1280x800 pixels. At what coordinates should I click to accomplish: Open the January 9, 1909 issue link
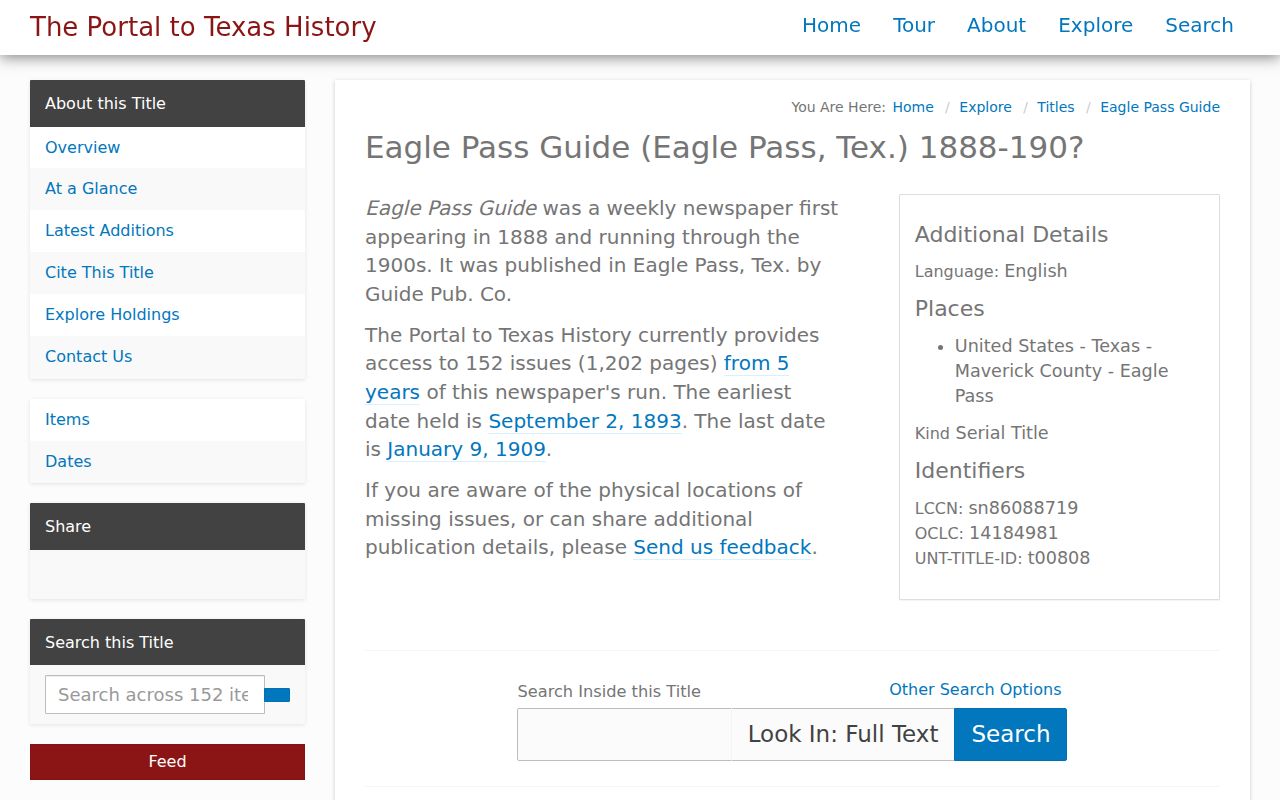[x=466, y=449]
